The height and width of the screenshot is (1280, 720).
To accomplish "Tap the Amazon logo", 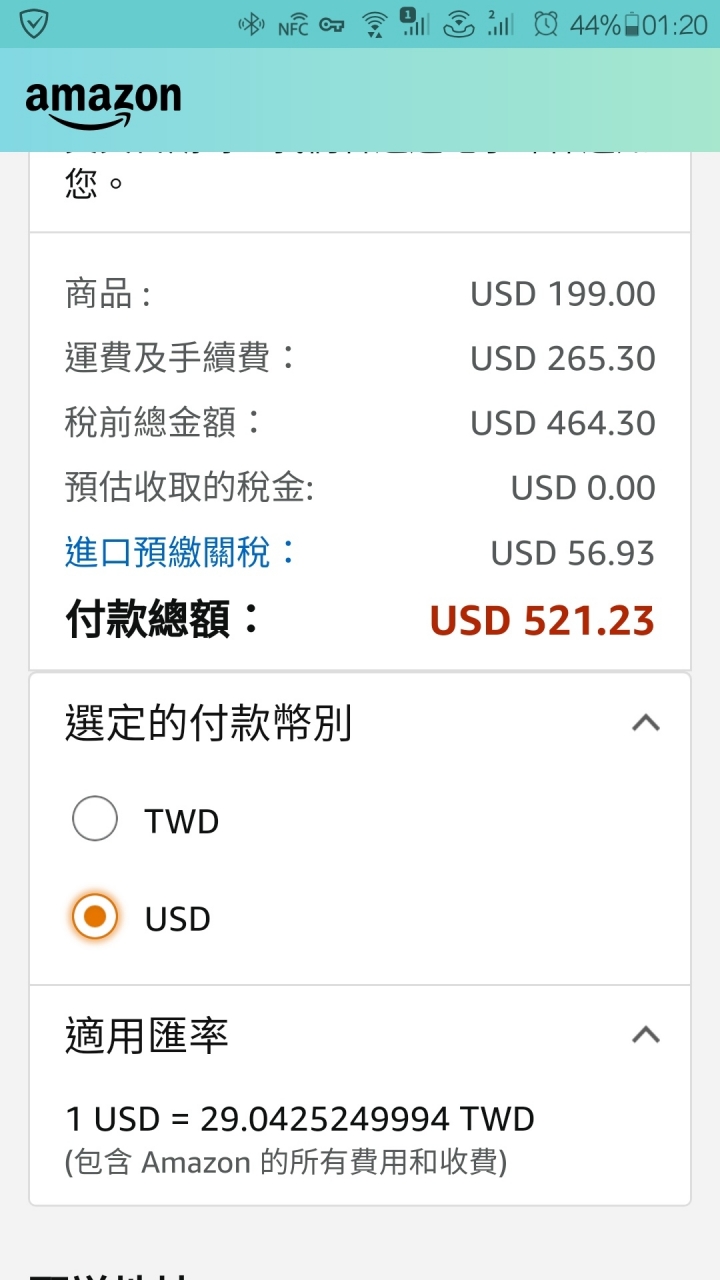I will tap(103, 104).
